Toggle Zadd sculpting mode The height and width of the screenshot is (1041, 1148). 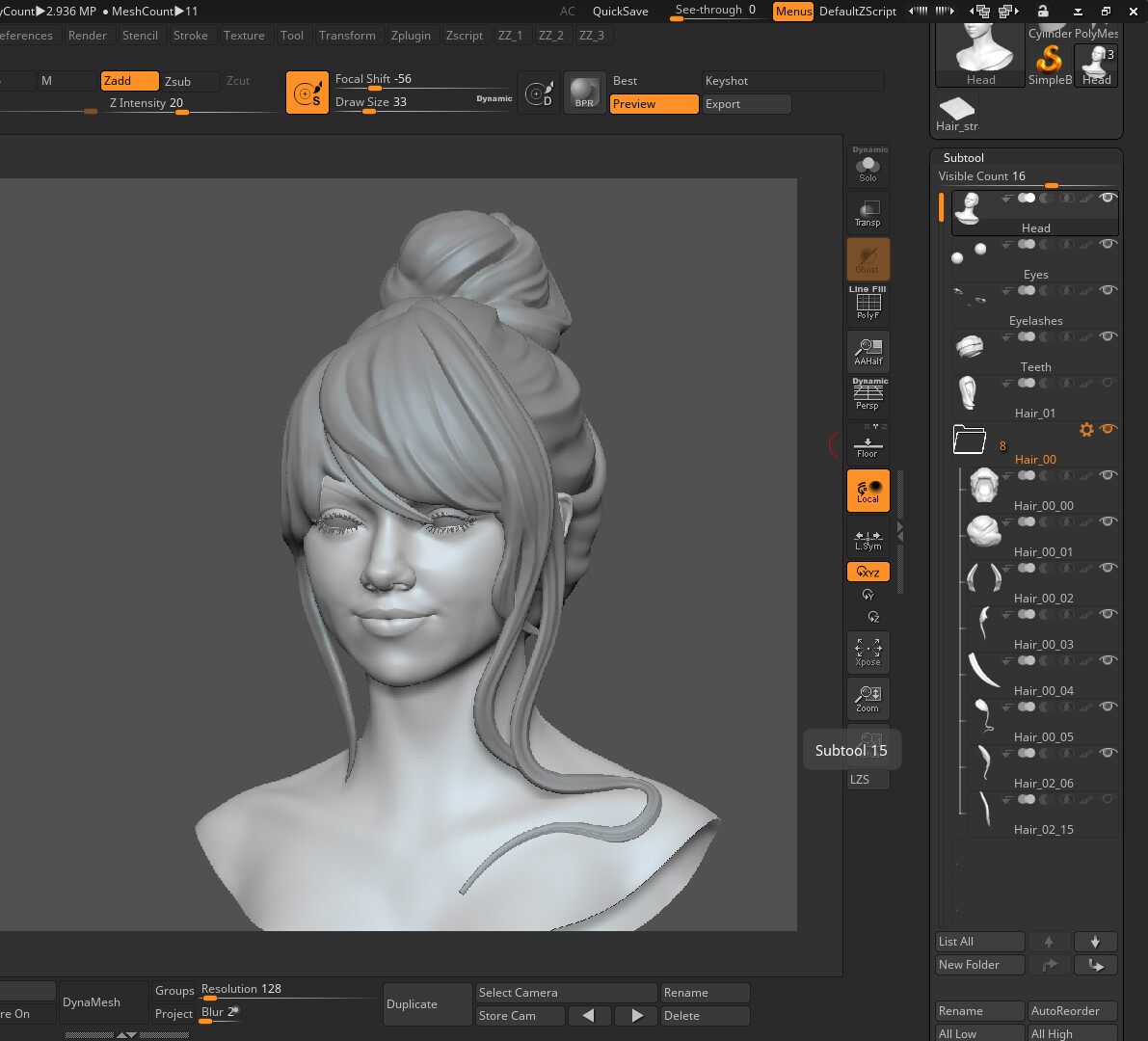pyautogui.click(x=129, y=81)
